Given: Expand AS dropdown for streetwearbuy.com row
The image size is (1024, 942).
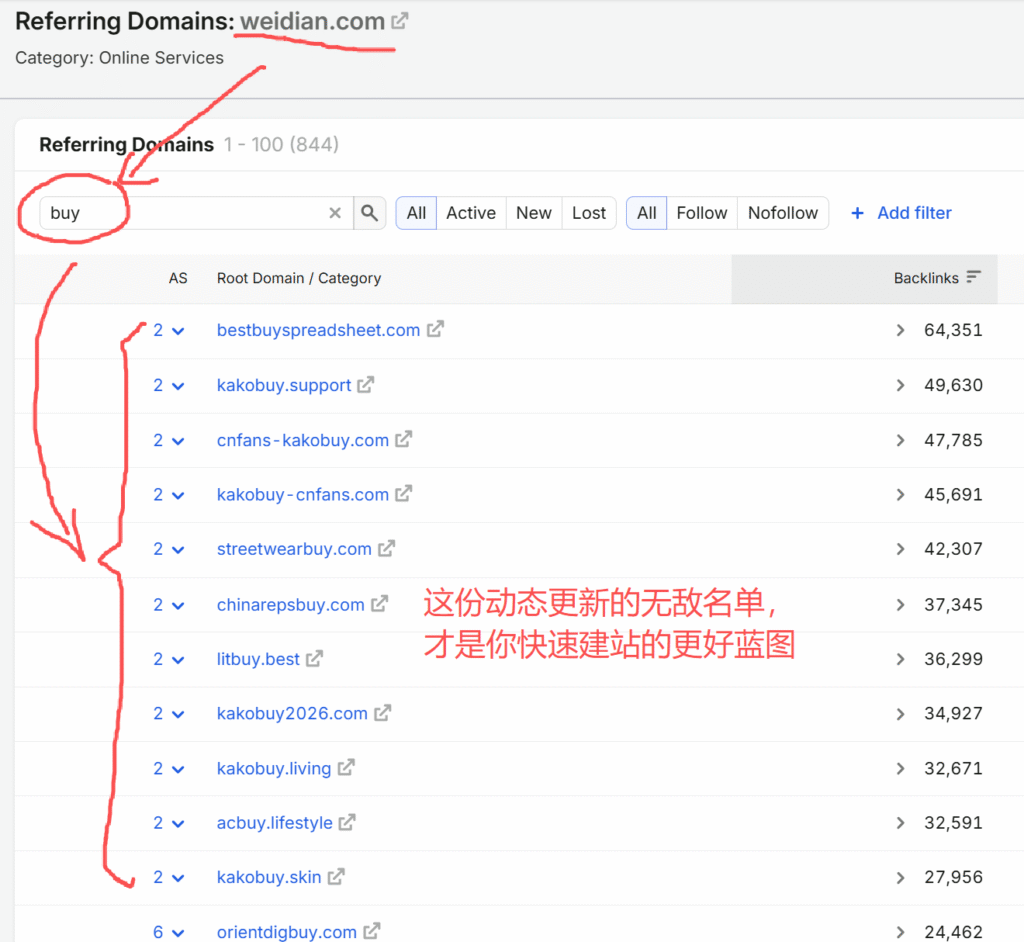Looking at the screenshot, I should [178, 550].
